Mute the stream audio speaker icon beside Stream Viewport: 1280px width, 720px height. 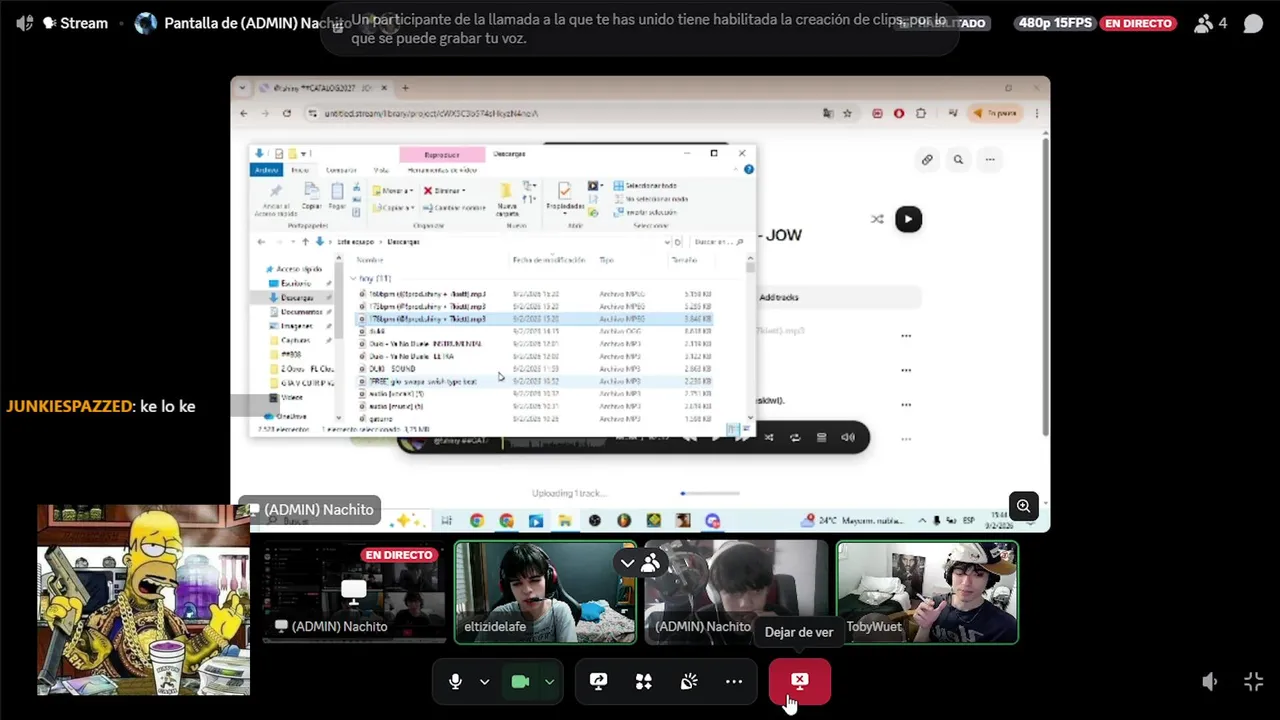click(25, 23)
